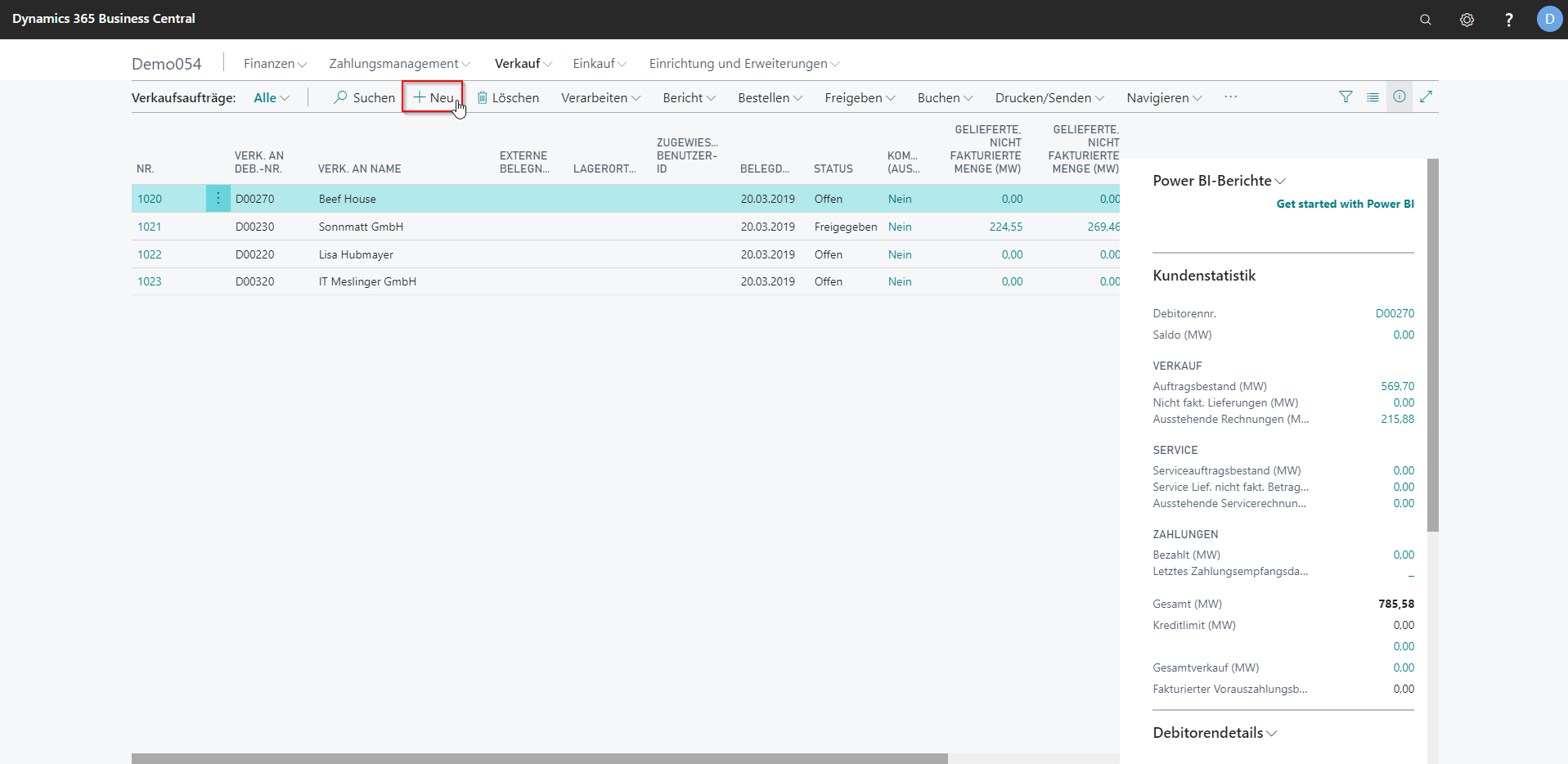Click horizontal scrollbar of order list
Viewport: 1568px width, 764px height.
[539, 758]
